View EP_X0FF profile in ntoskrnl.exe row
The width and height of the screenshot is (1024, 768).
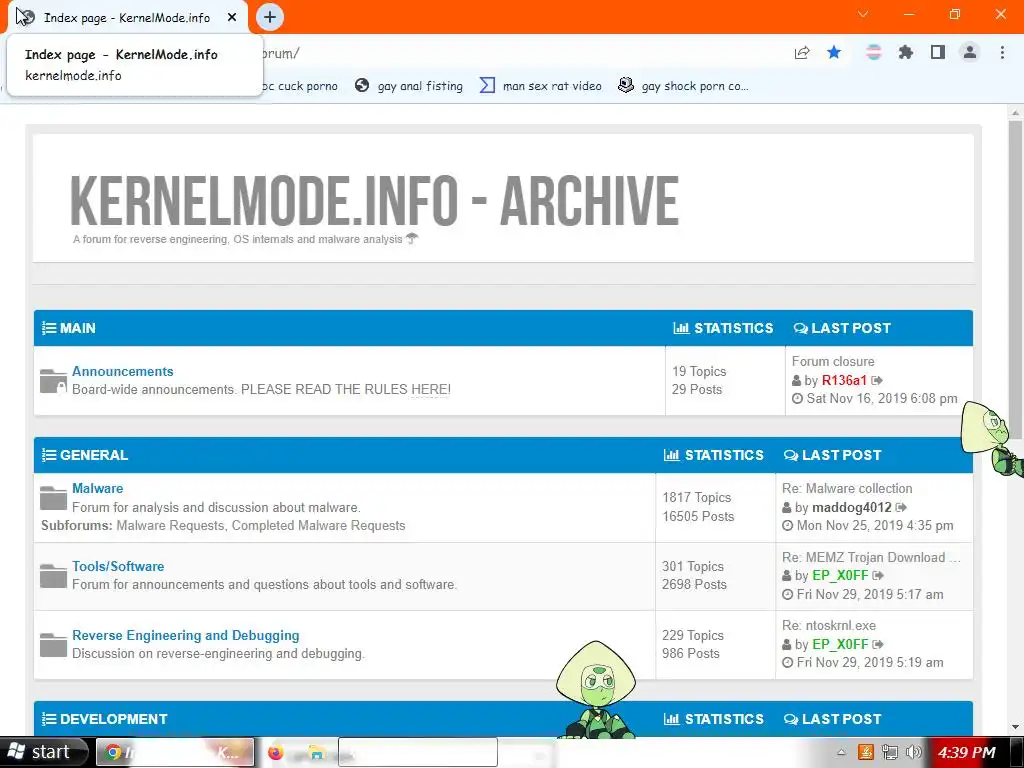coord(840,644)
